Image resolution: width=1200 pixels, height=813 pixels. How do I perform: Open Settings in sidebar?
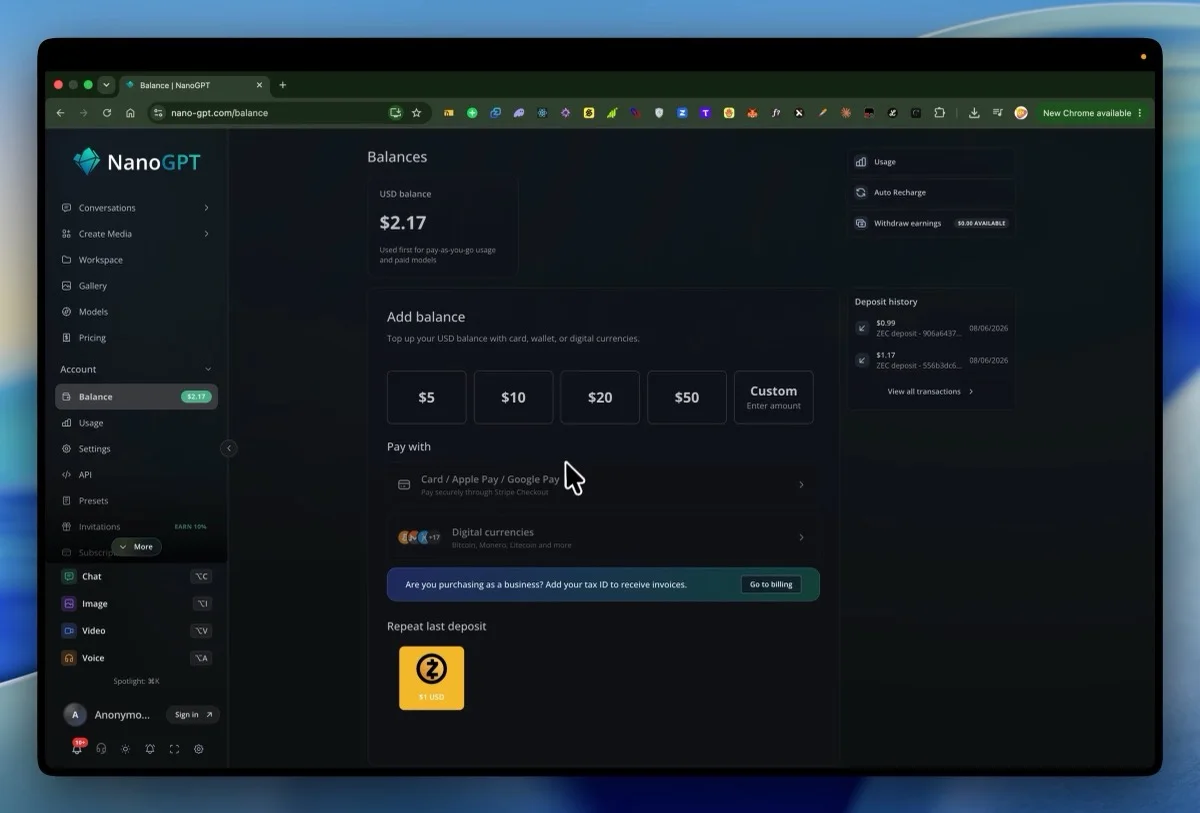click(136, 449)
